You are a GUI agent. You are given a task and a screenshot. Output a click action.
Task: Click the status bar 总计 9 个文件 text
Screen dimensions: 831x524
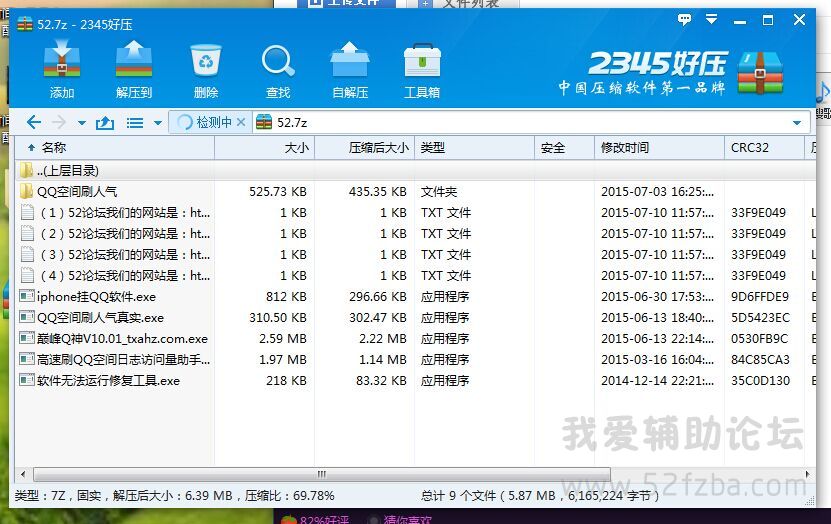click(x=540, y=496)
